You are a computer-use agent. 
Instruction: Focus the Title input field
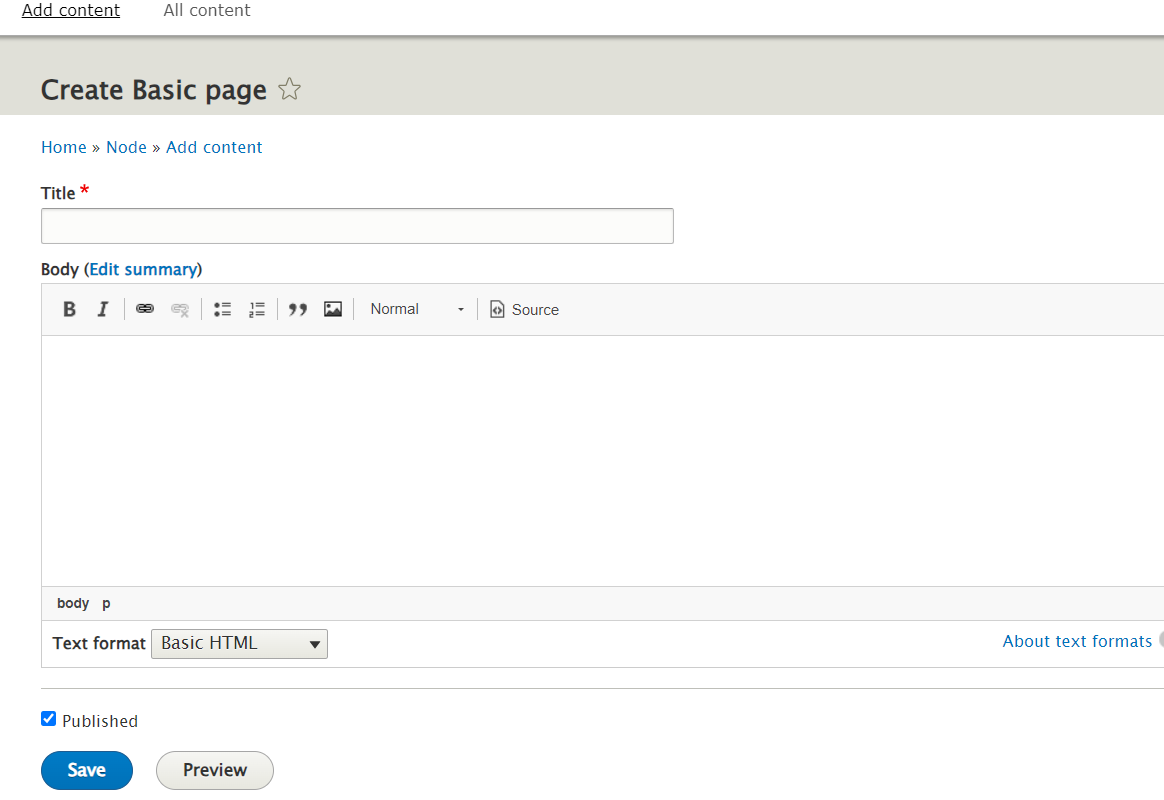(357, 226)
